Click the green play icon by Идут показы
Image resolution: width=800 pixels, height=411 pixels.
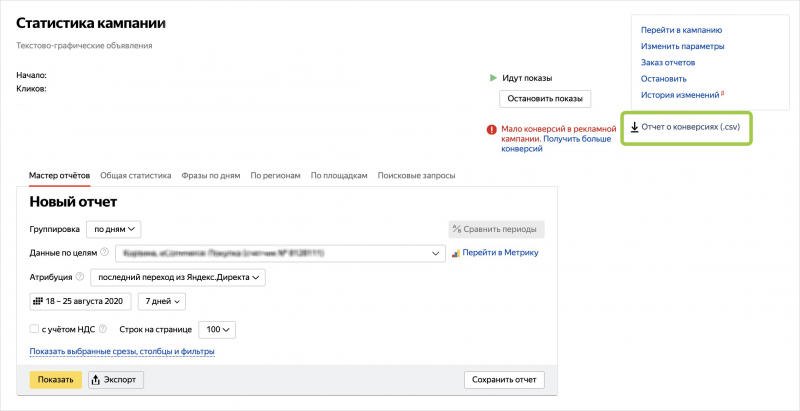493,78
